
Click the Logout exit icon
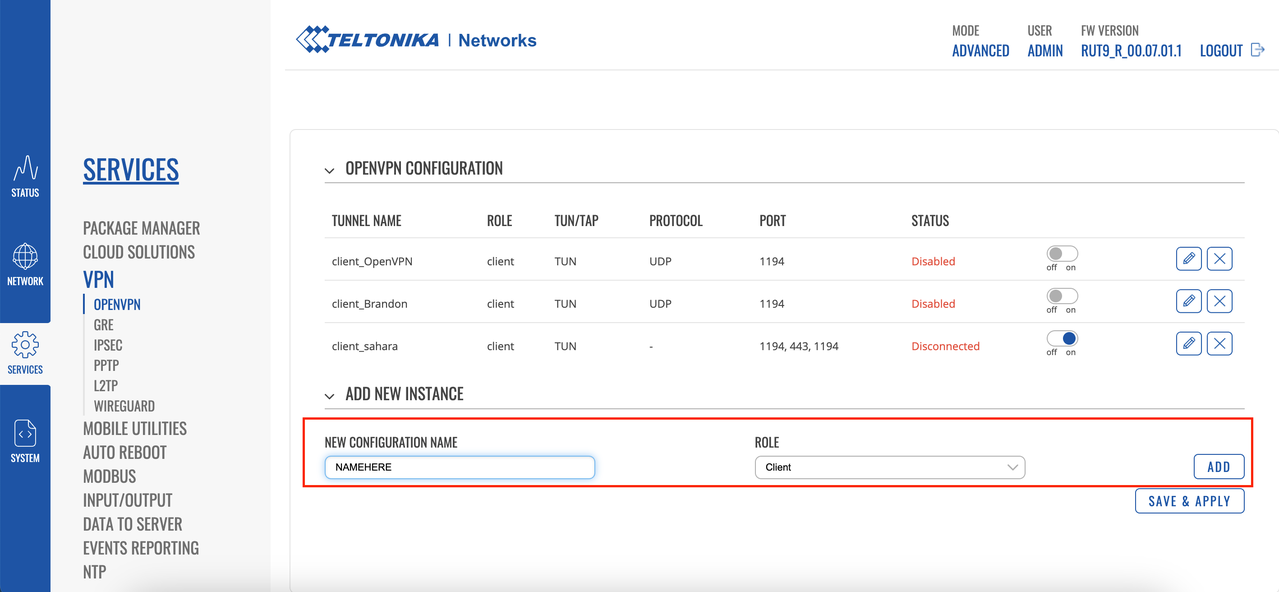click(1258, 50)
